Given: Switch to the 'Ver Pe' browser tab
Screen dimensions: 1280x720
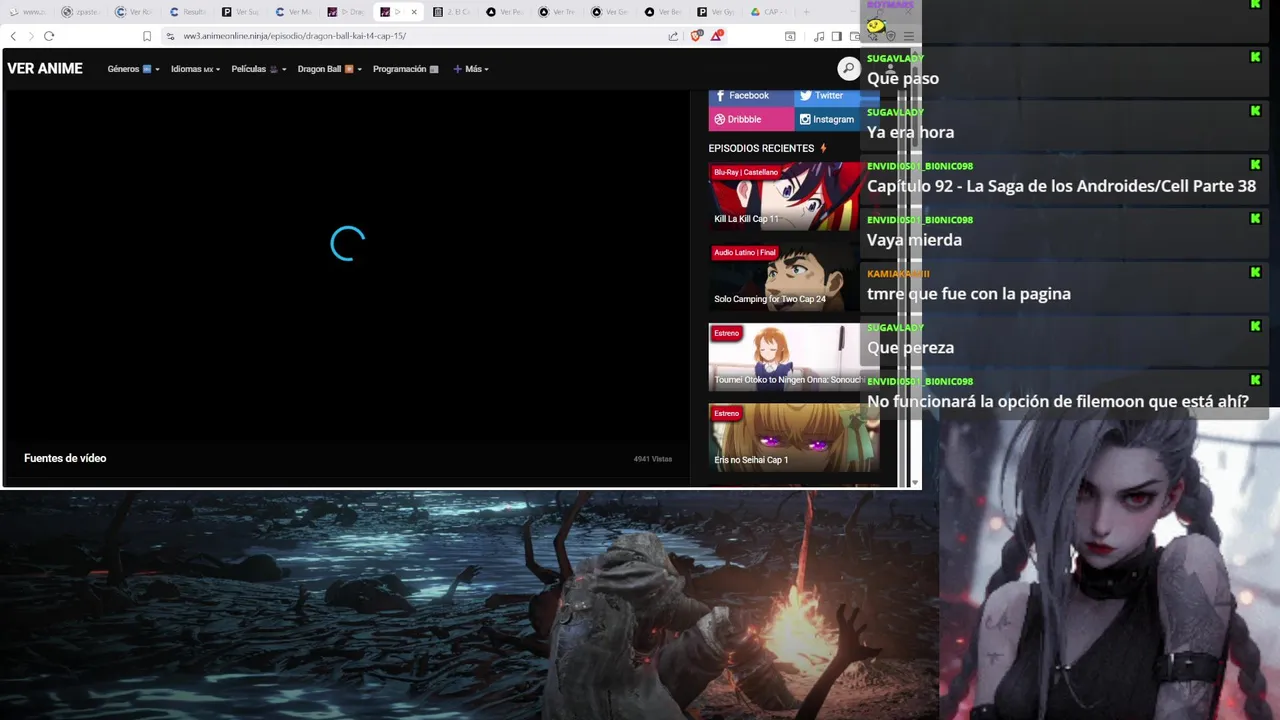Looking at the screenshot, I should click(505, 12).
